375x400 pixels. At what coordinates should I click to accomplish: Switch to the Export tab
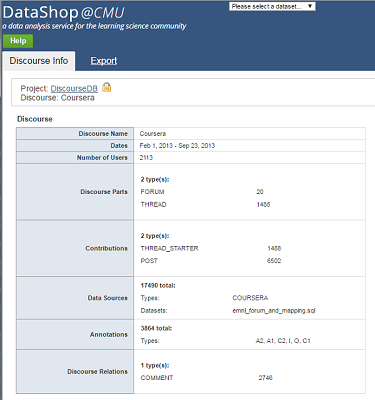coord(104,61)
